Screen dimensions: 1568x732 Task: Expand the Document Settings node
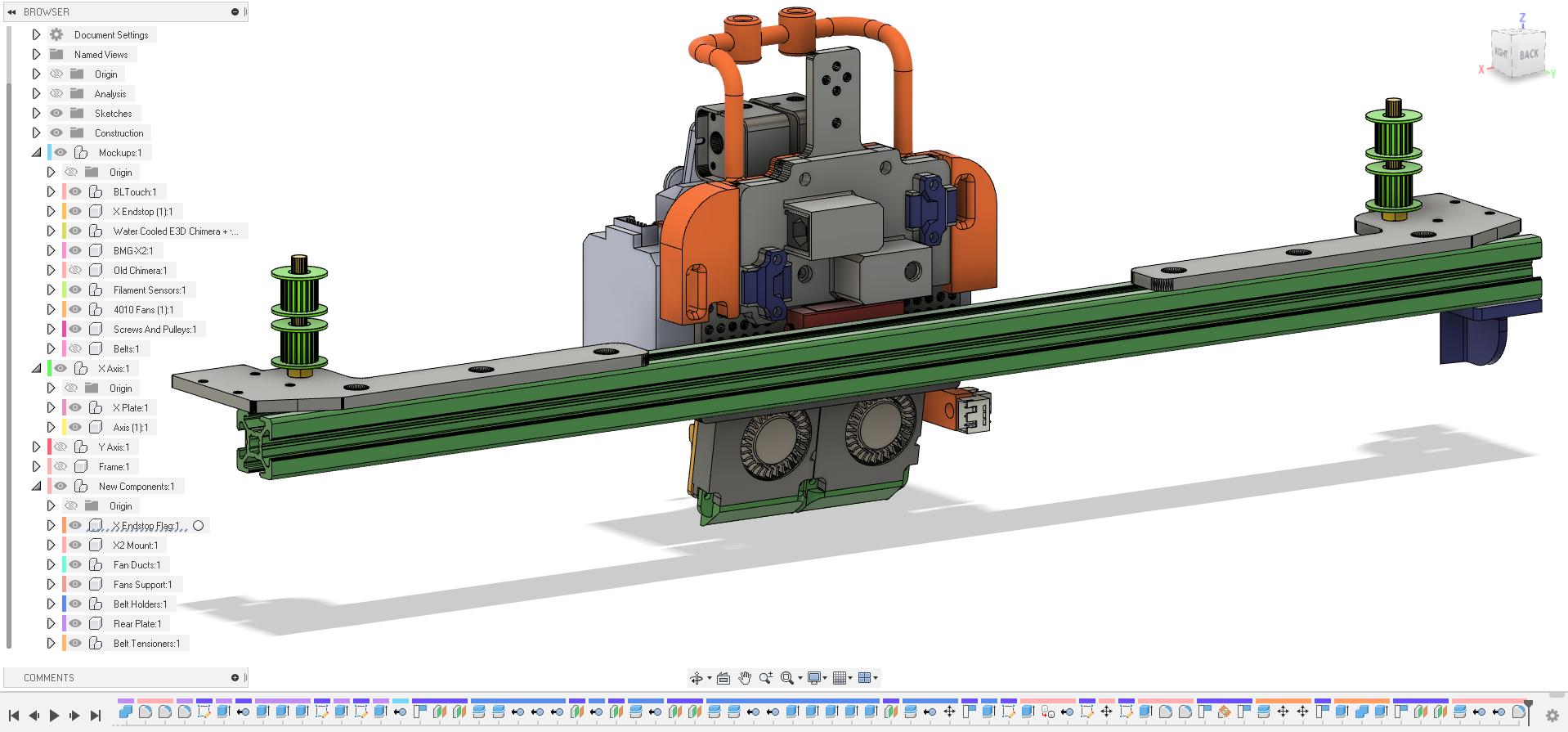pos(36,34)
